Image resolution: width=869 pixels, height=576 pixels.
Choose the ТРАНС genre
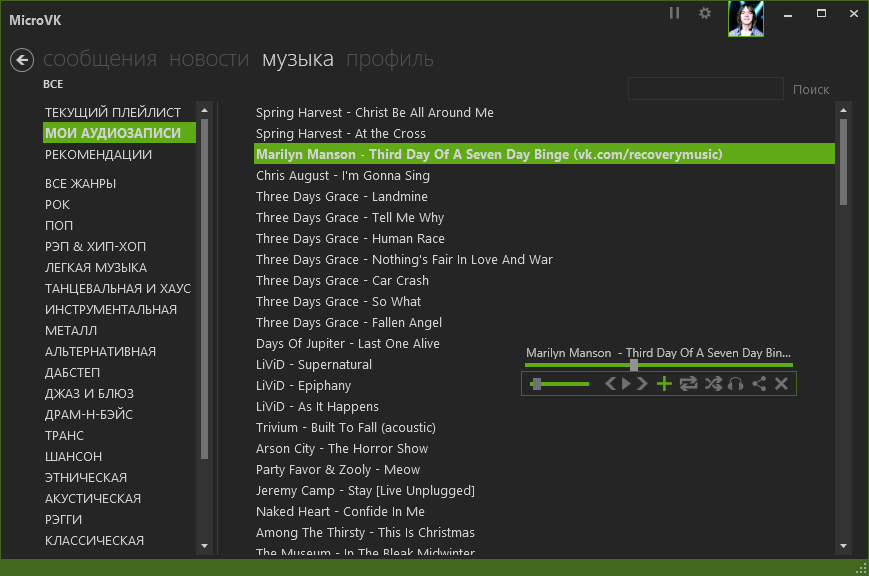coord(64,436)
